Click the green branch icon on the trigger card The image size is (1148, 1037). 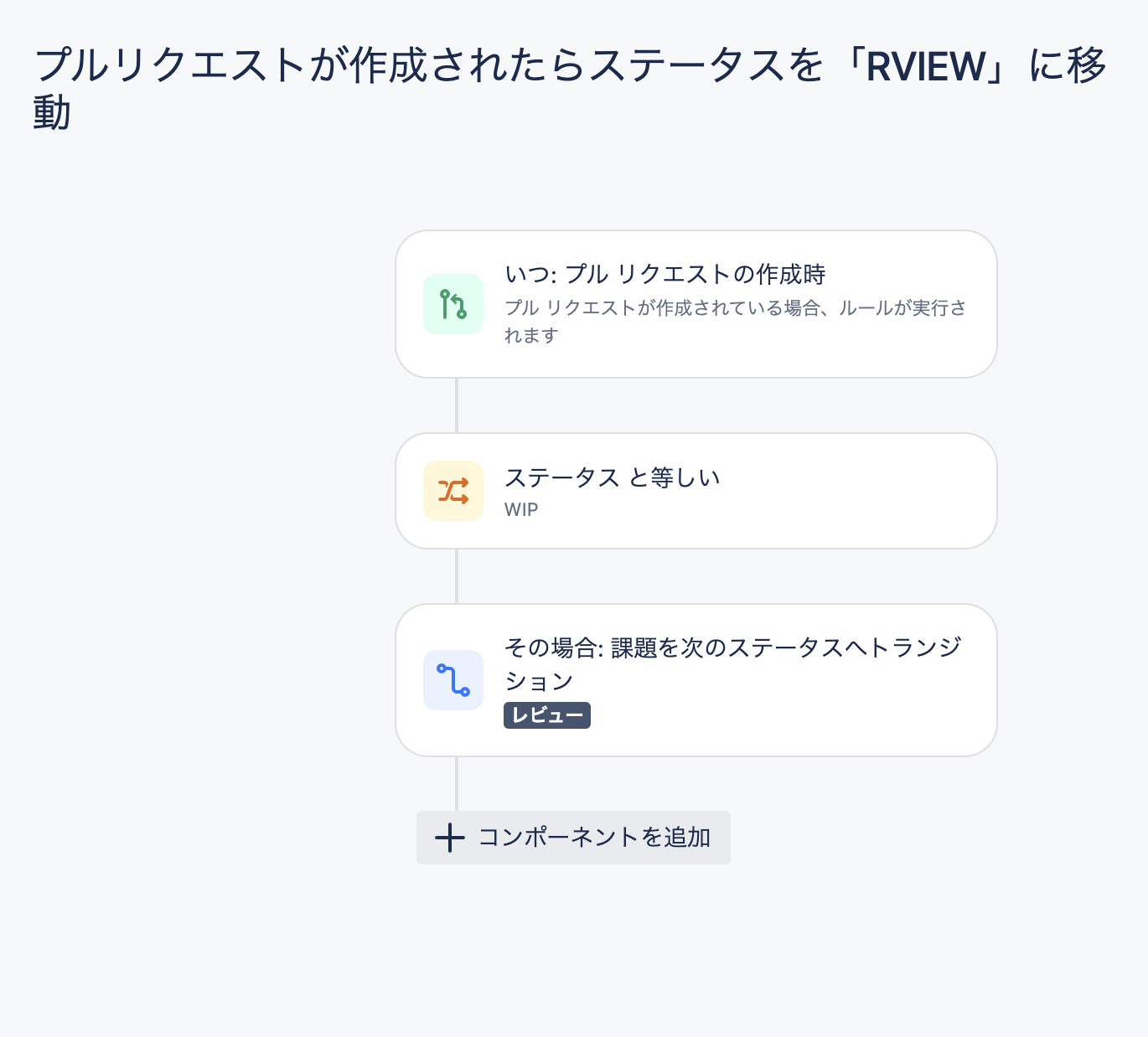[453, 304]
